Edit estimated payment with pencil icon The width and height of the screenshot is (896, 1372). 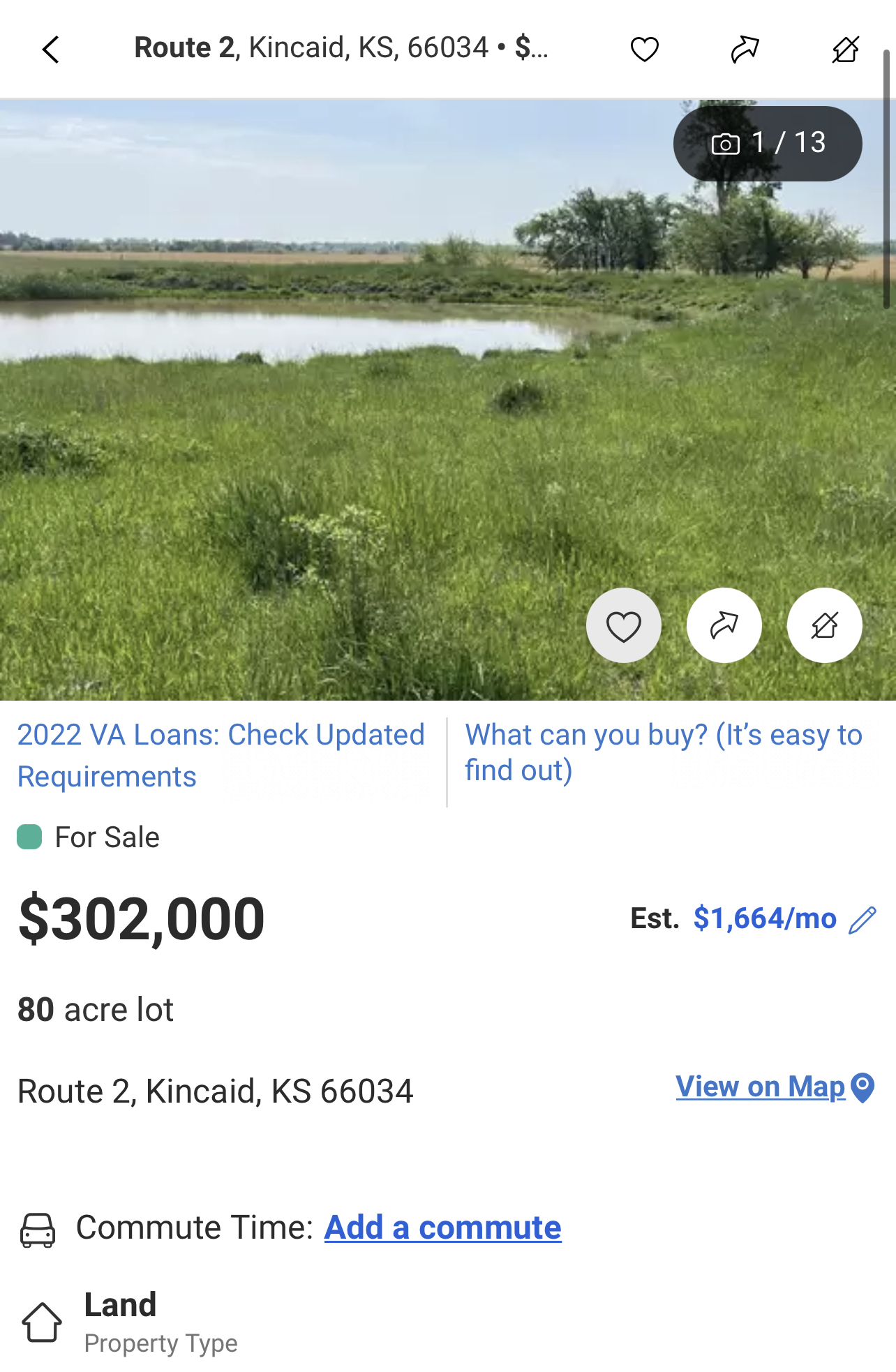[x=863, y=920]
